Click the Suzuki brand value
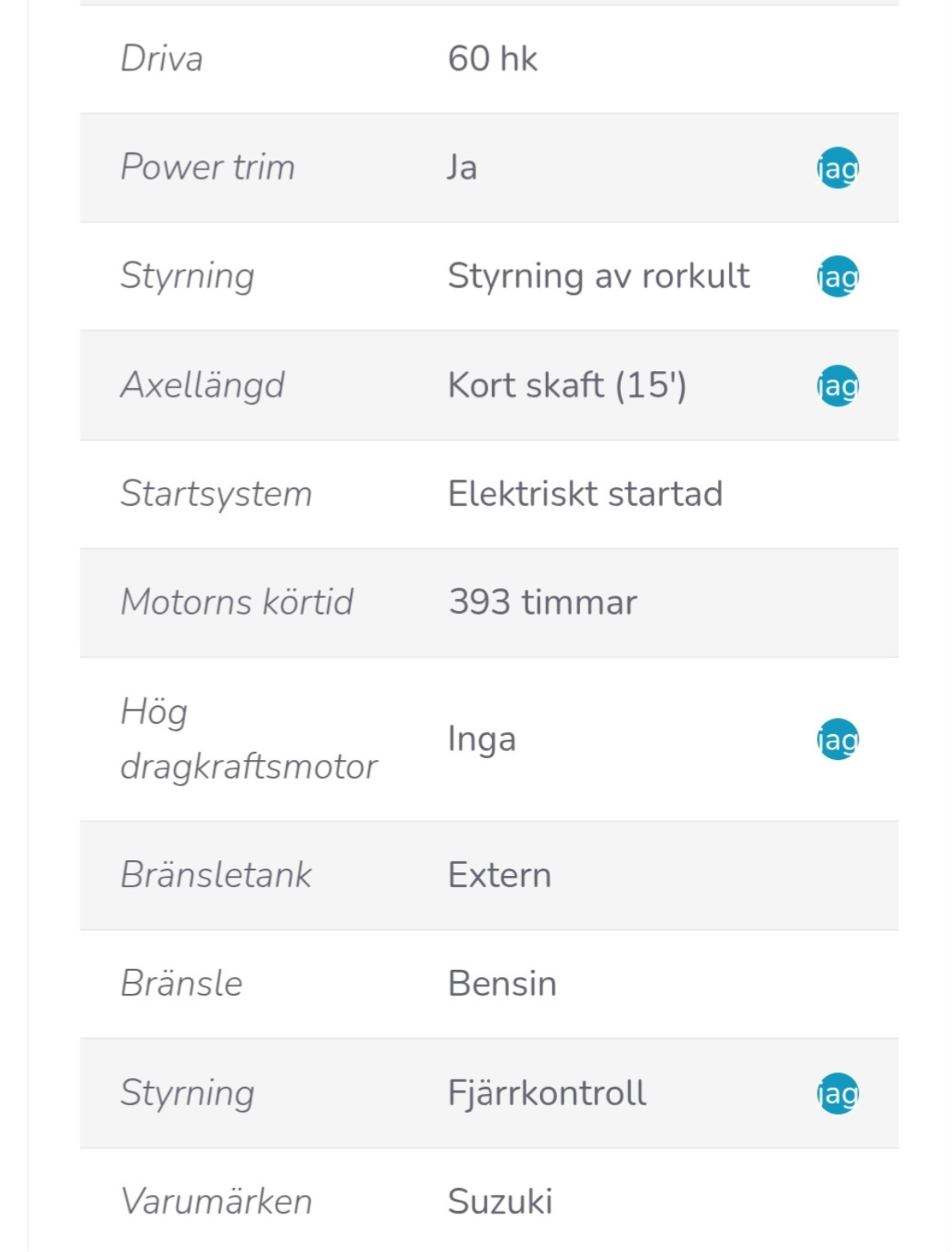952x1252 pixels. pos(500,1202)
